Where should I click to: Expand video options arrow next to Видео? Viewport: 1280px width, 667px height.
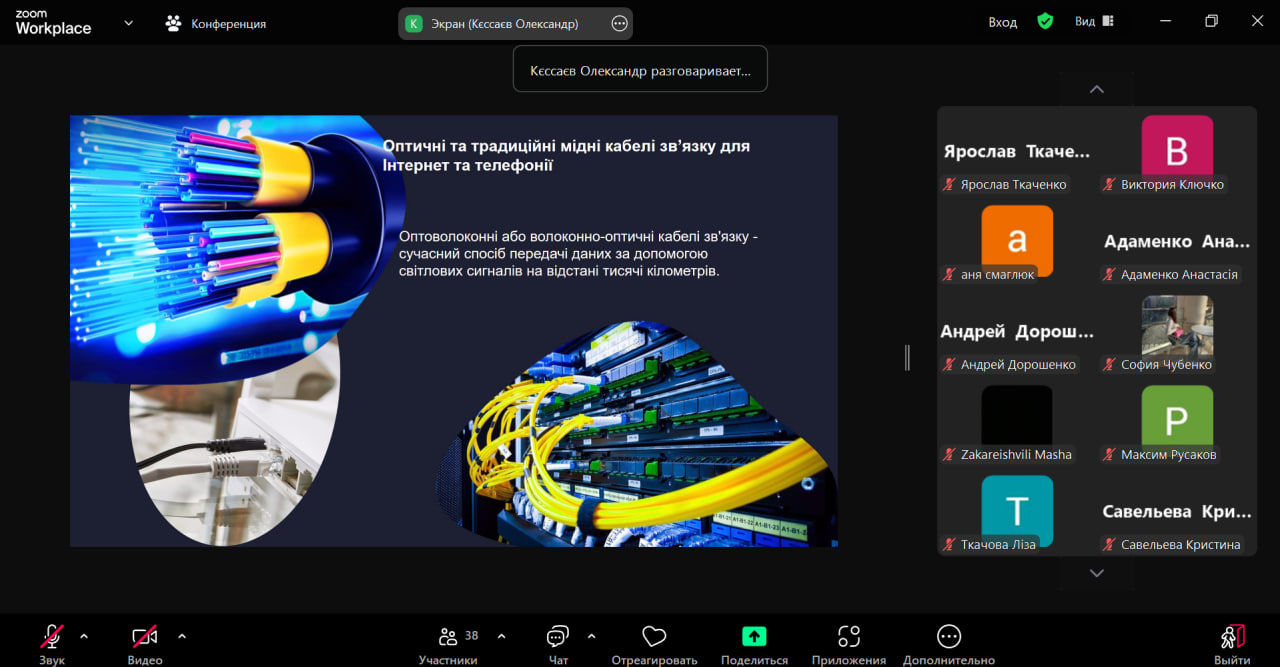(182, 636)
